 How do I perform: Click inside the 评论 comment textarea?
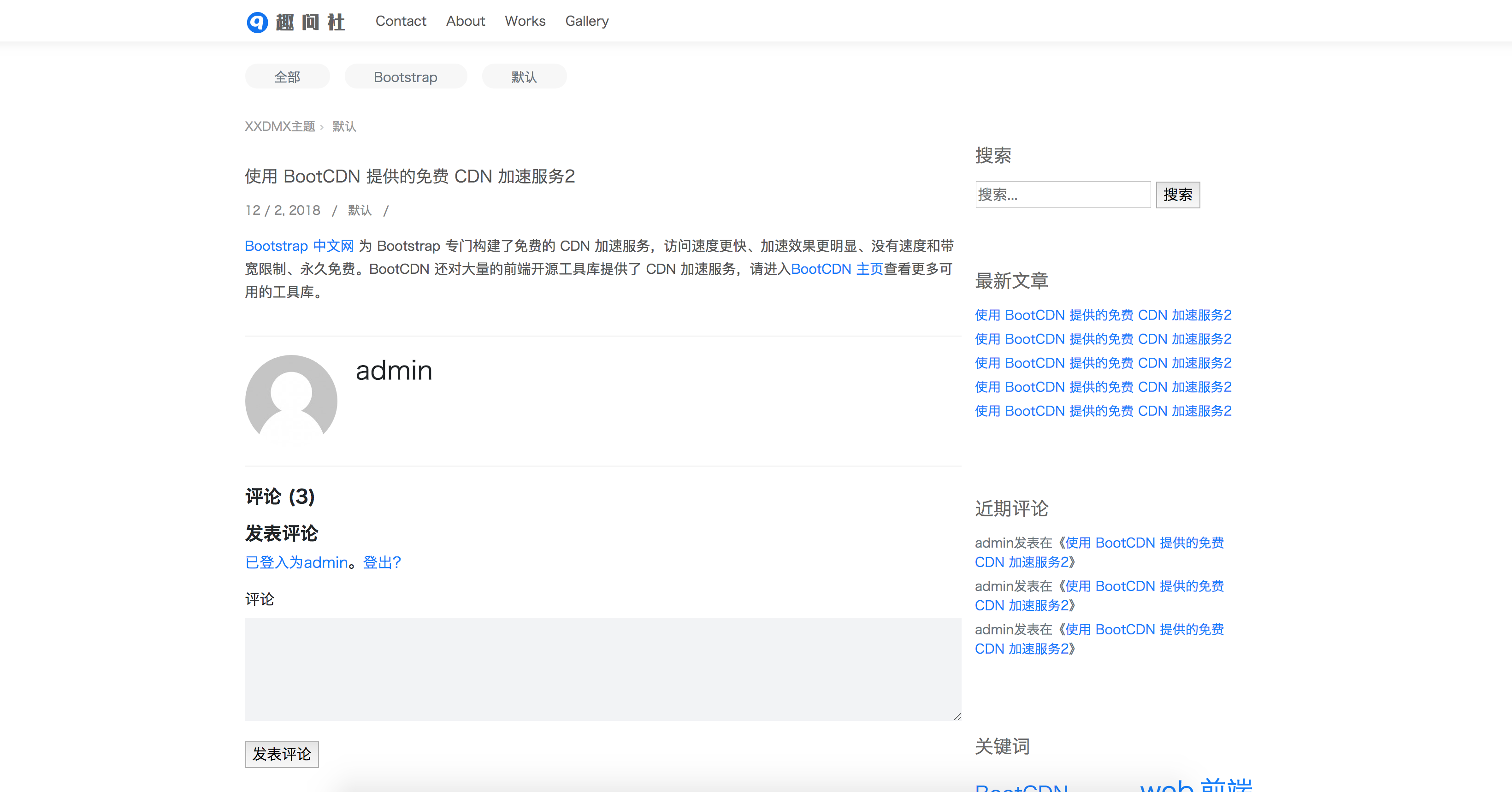point(602,669)
